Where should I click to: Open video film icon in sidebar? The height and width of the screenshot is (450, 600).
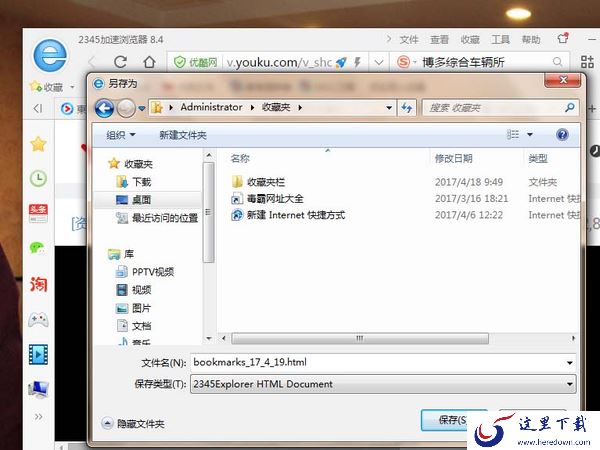tap(38, 355)
